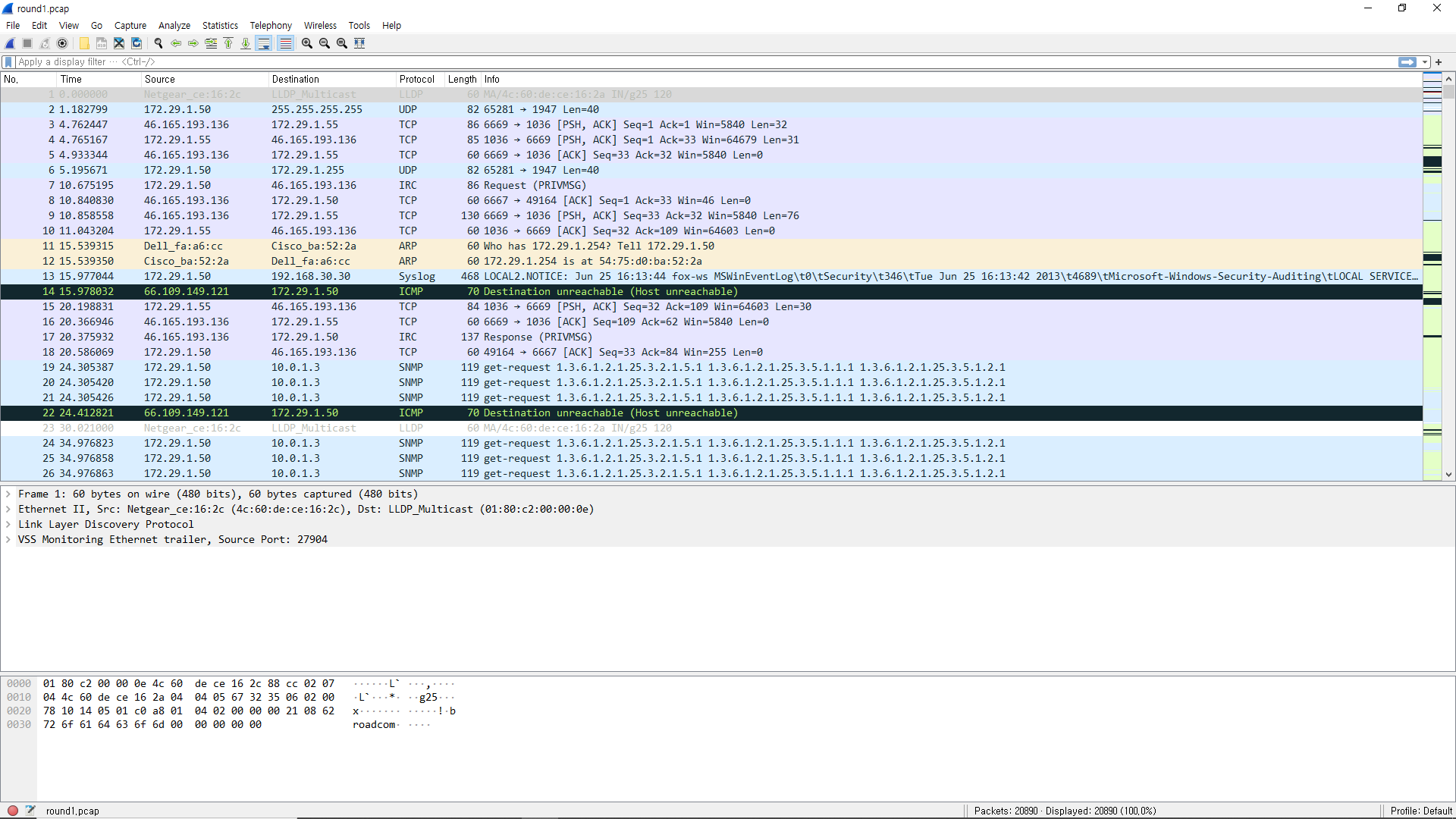
Task: Reload the capture file icon
Action: (x=136, y=43)
